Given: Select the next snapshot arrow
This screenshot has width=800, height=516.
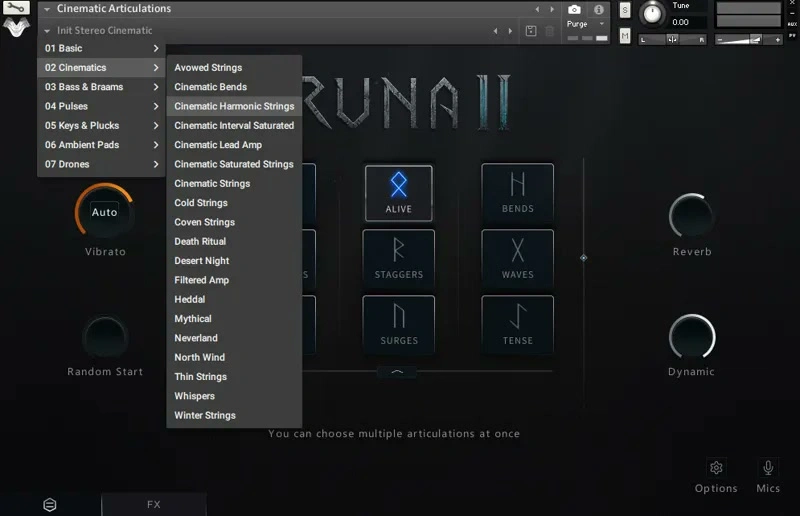Looking at the screenshot, I should point(510,31).
